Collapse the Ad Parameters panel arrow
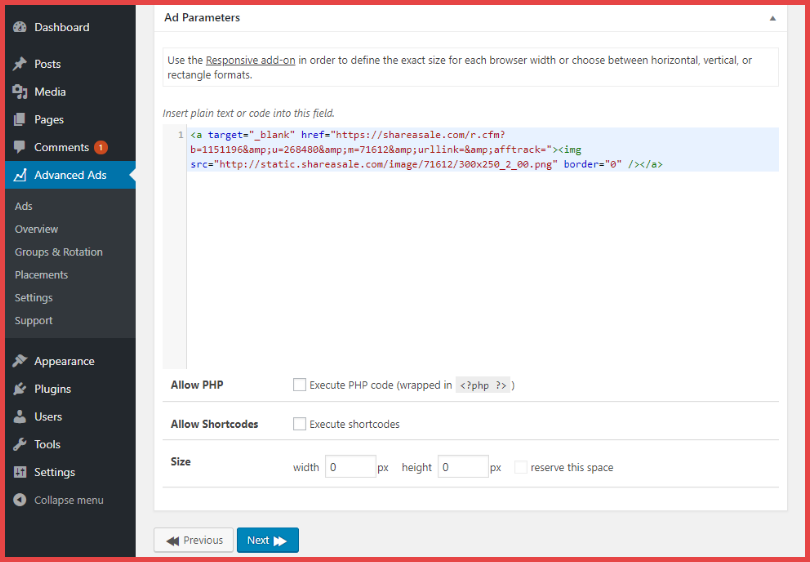This screenshot has width=810, height=562. coord(773,18)
